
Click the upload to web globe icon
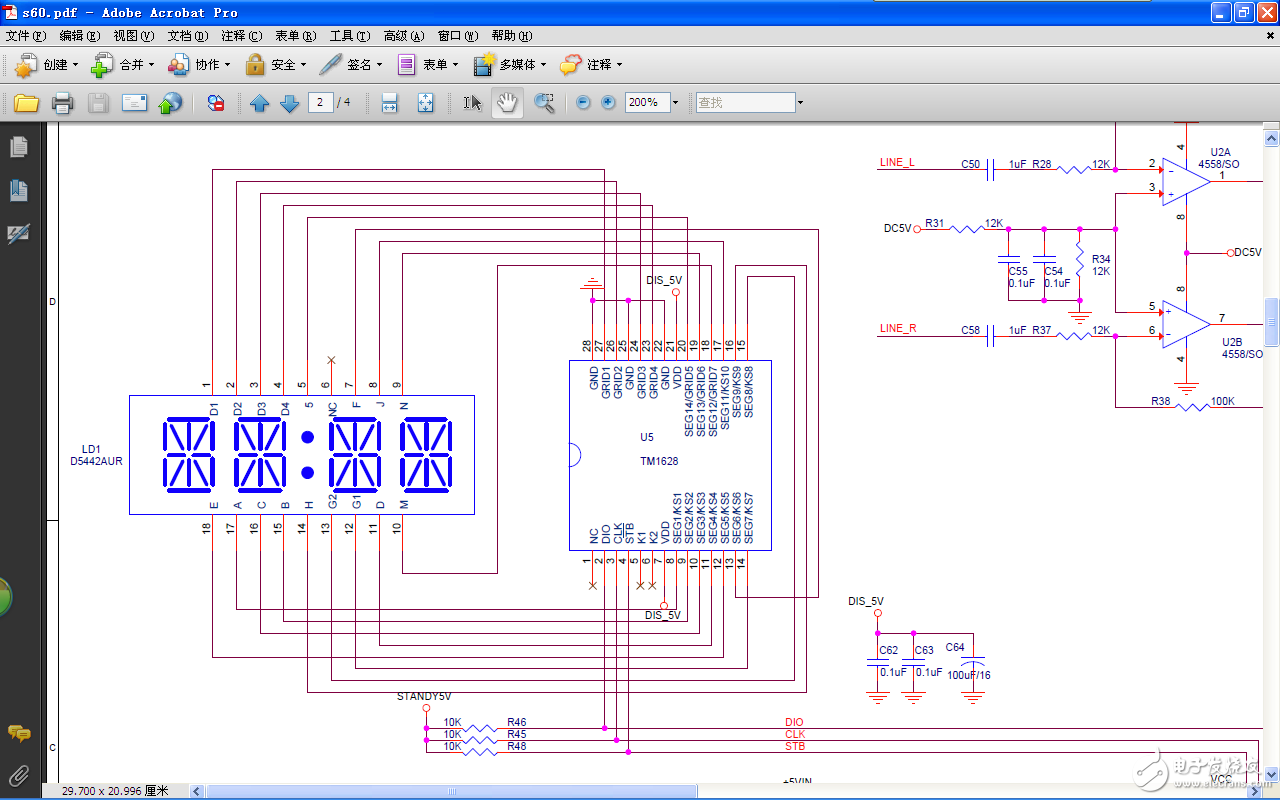coord(171,102)
